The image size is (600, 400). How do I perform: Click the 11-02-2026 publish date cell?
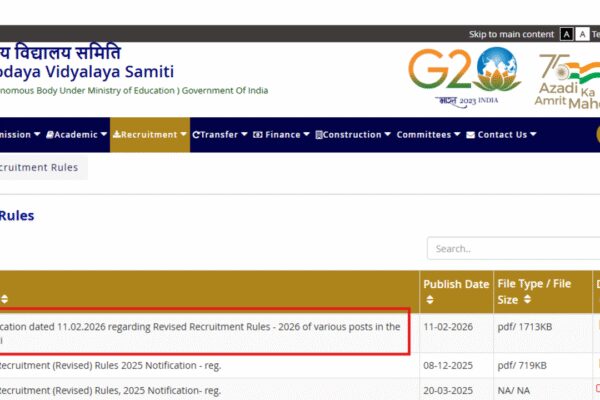coord(448,327)
